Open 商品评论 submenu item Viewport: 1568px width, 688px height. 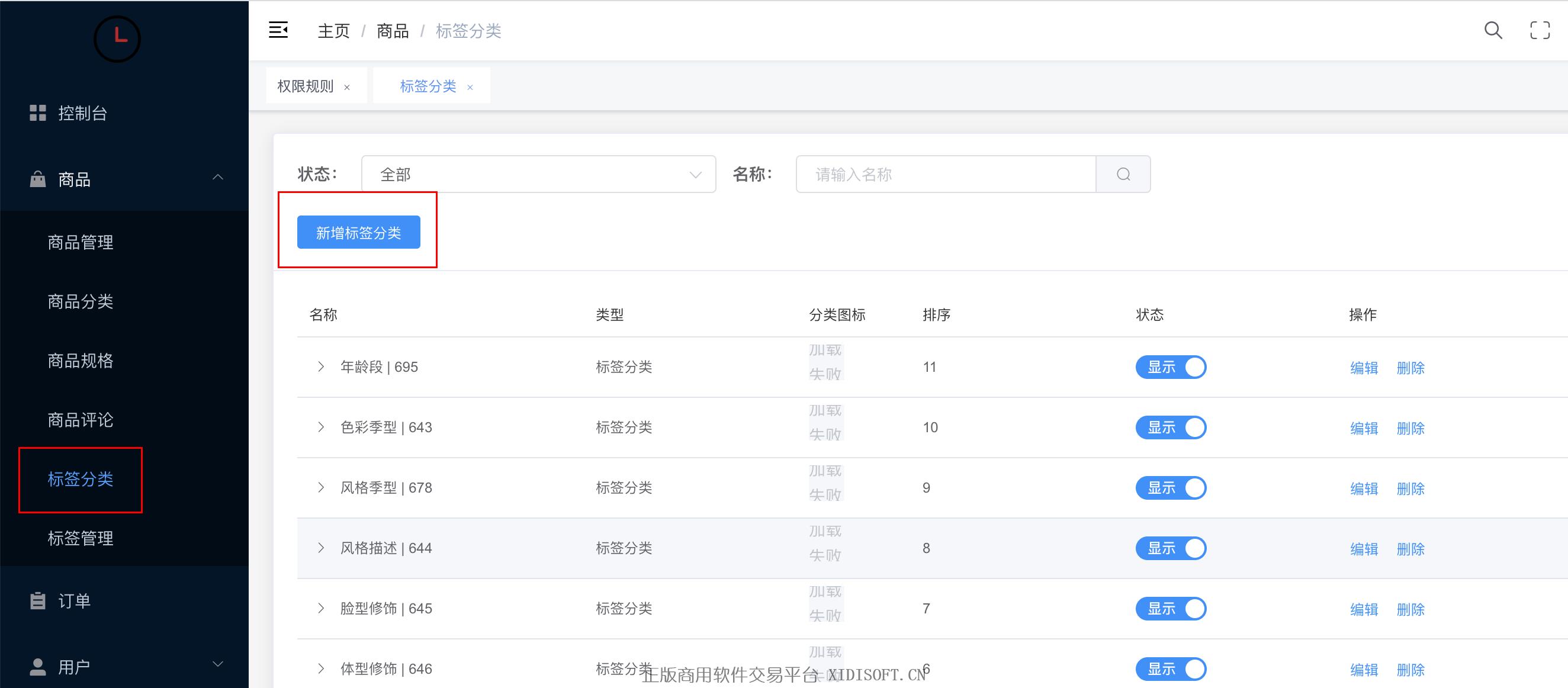tap(124, 420)
